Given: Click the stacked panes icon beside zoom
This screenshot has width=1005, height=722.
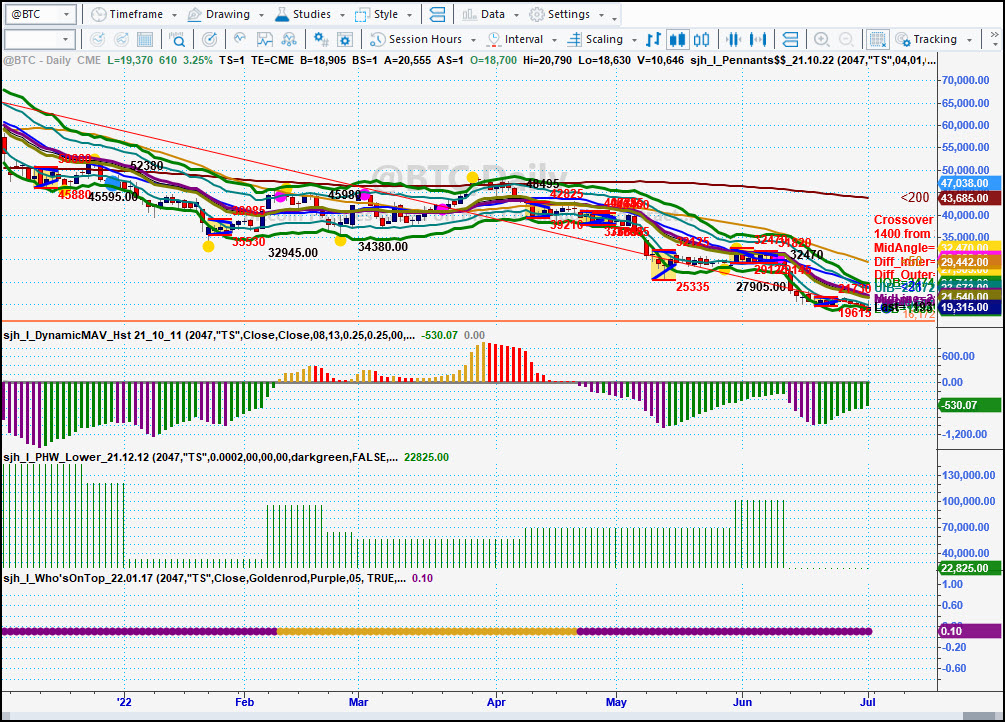Looking at the screenshot, I should tap(790, 40).
